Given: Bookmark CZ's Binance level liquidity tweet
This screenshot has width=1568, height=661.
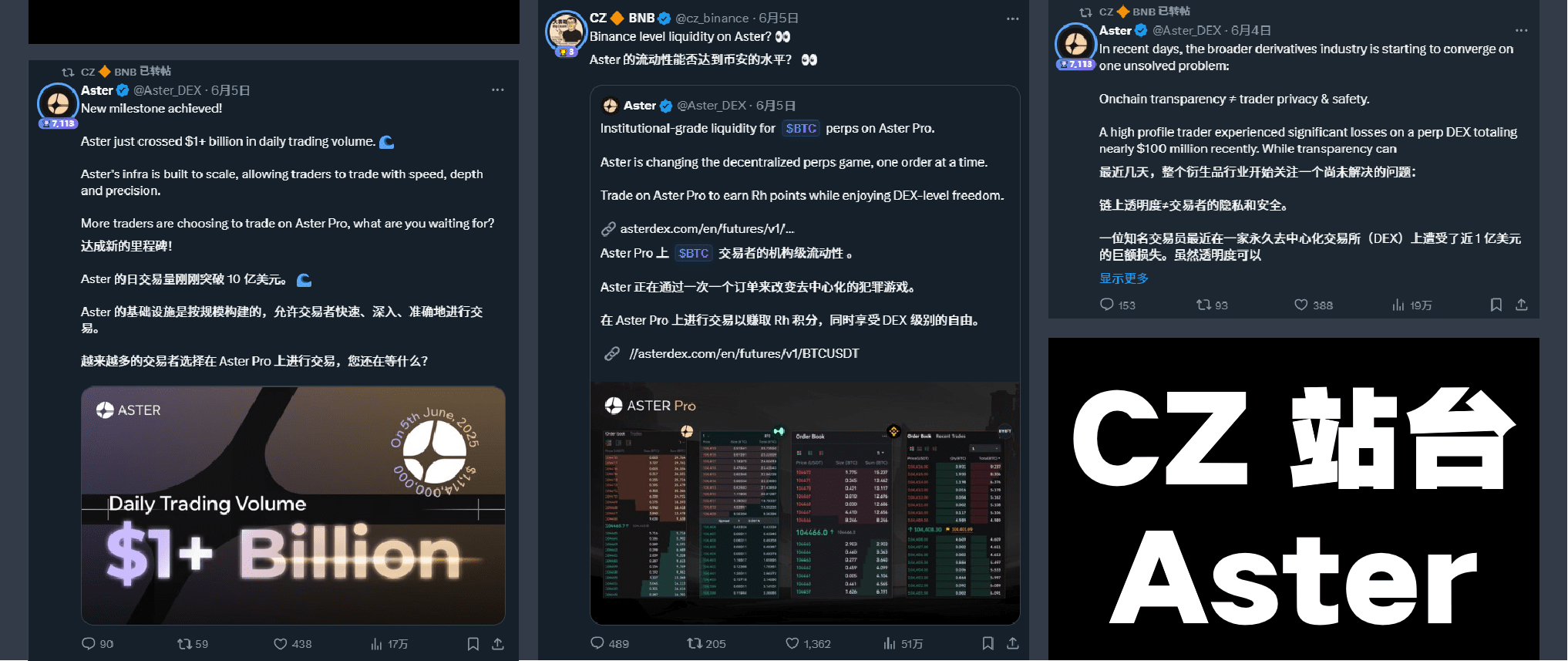Looking at the screenshot, I should [988, 643].
